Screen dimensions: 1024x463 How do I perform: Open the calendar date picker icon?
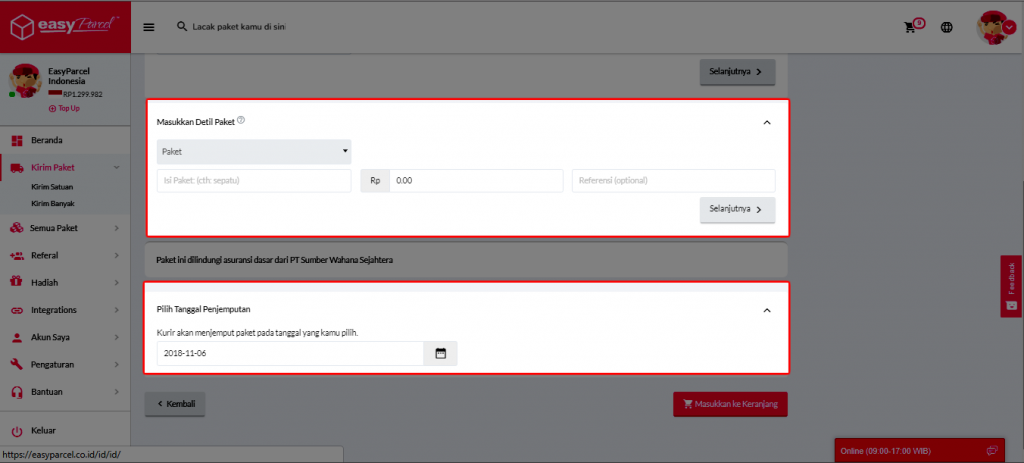tap(440, 354)
